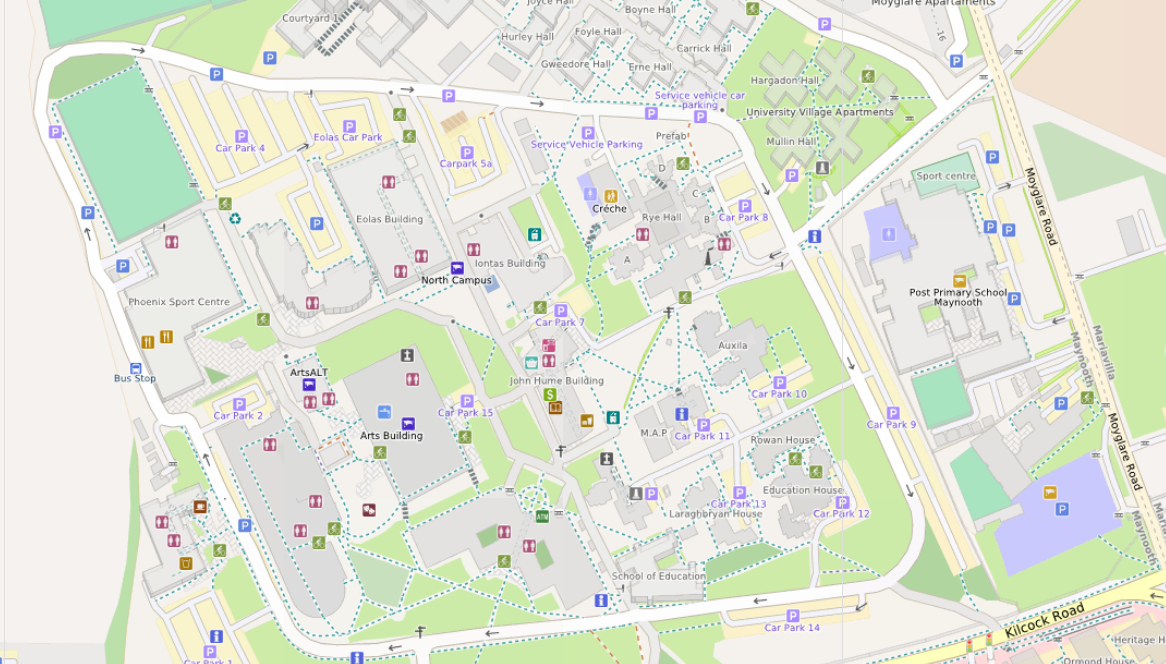This screenshot has height=664, width=1166.
Task: Select the Car Park 13 parking icon
Action: (739, 492)
